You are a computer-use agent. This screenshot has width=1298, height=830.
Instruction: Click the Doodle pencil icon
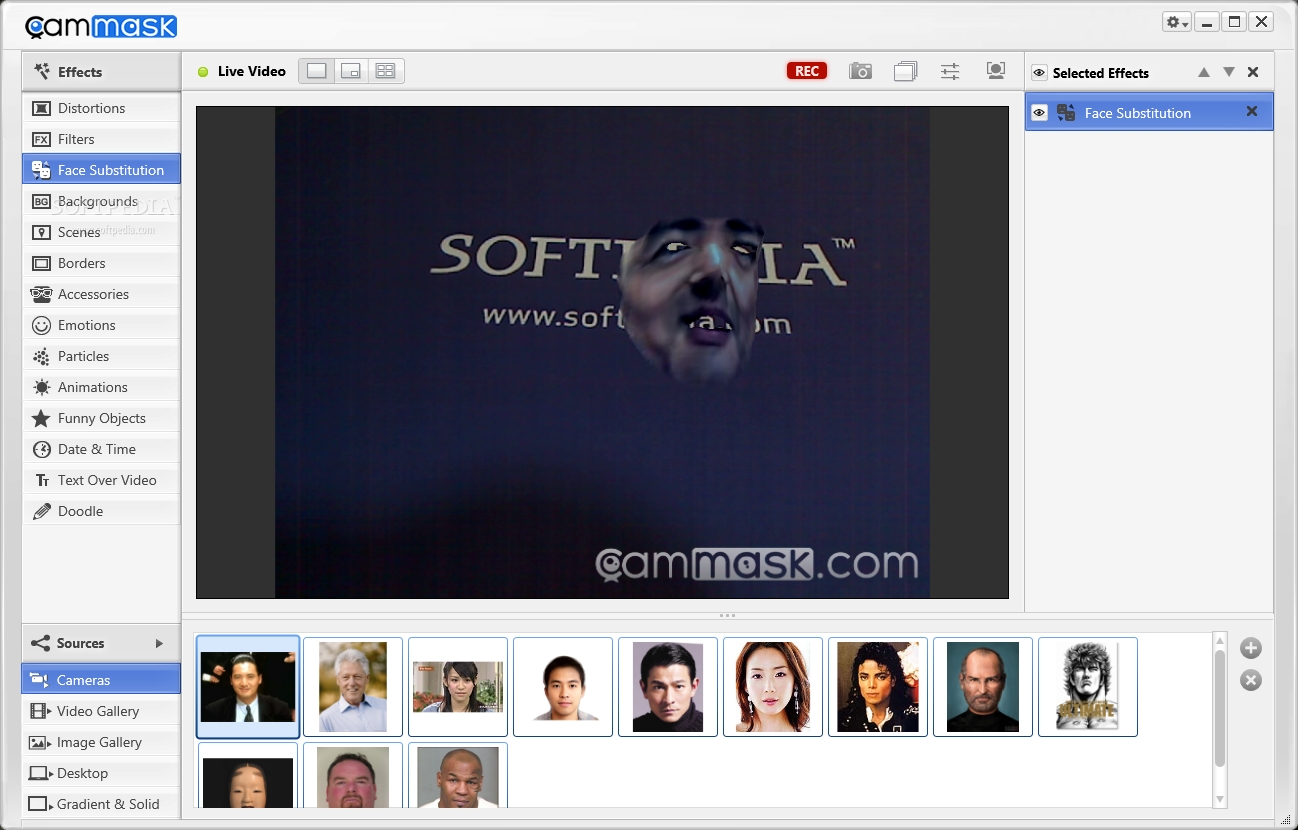click(x=41, y=511)
